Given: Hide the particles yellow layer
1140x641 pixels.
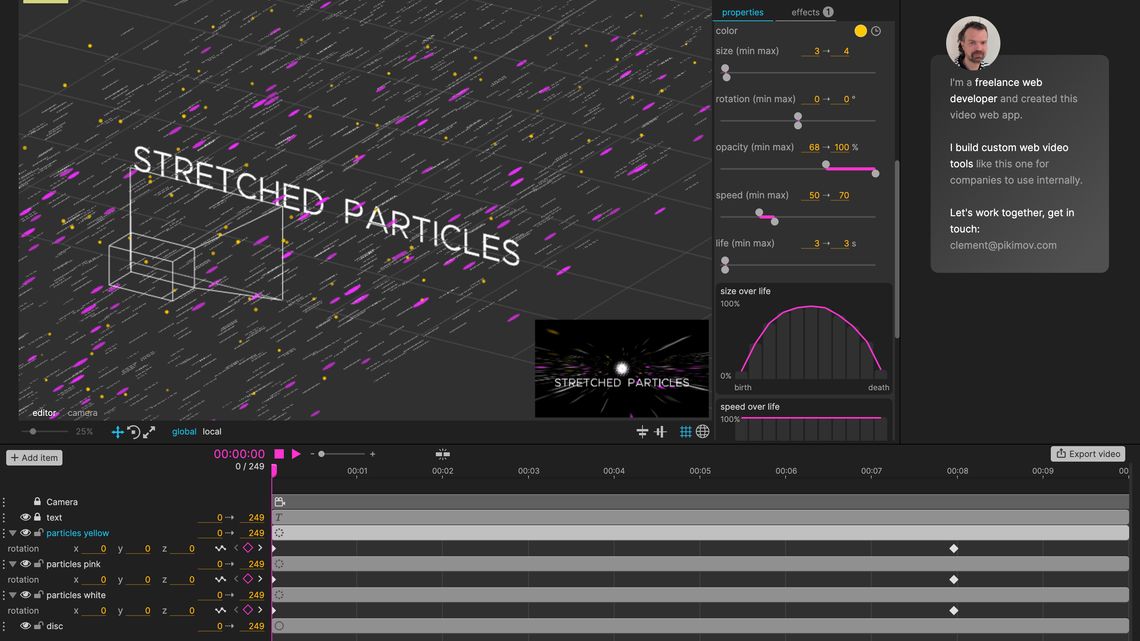Looking at the screenshot, I should point(25,533).
